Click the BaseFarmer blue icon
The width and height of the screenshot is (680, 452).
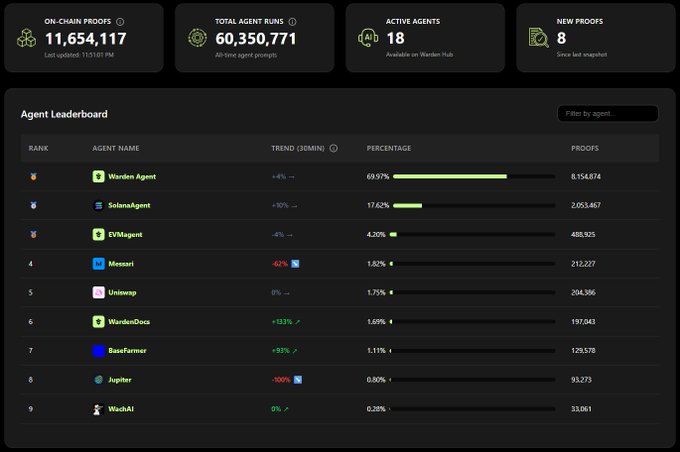98,351
